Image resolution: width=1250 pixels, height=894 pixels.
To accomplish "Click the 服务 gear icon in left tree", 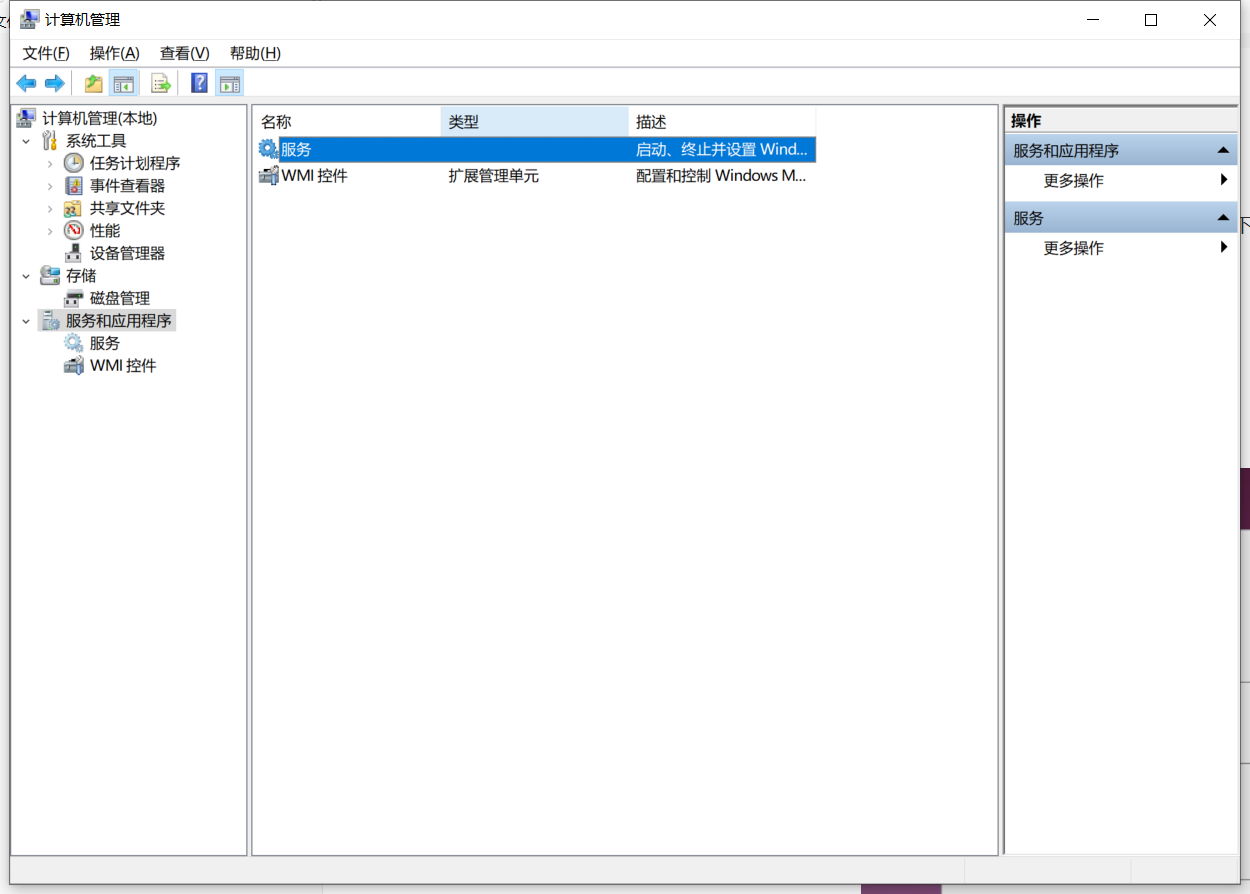I will pyautogui.click(x=74, y=343).
